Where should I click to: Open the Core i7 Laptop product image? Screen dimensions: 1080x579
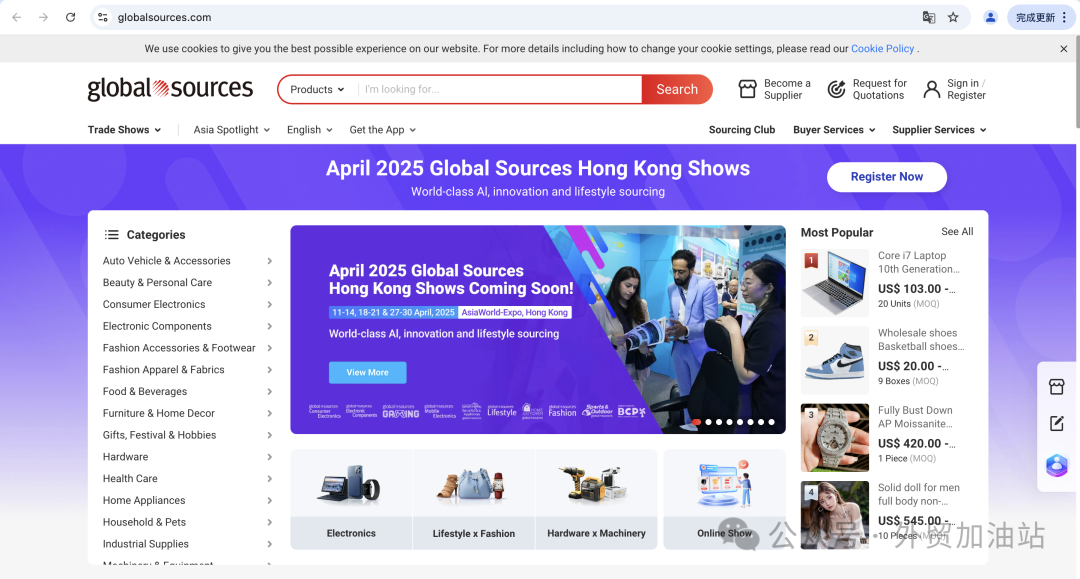835,283
